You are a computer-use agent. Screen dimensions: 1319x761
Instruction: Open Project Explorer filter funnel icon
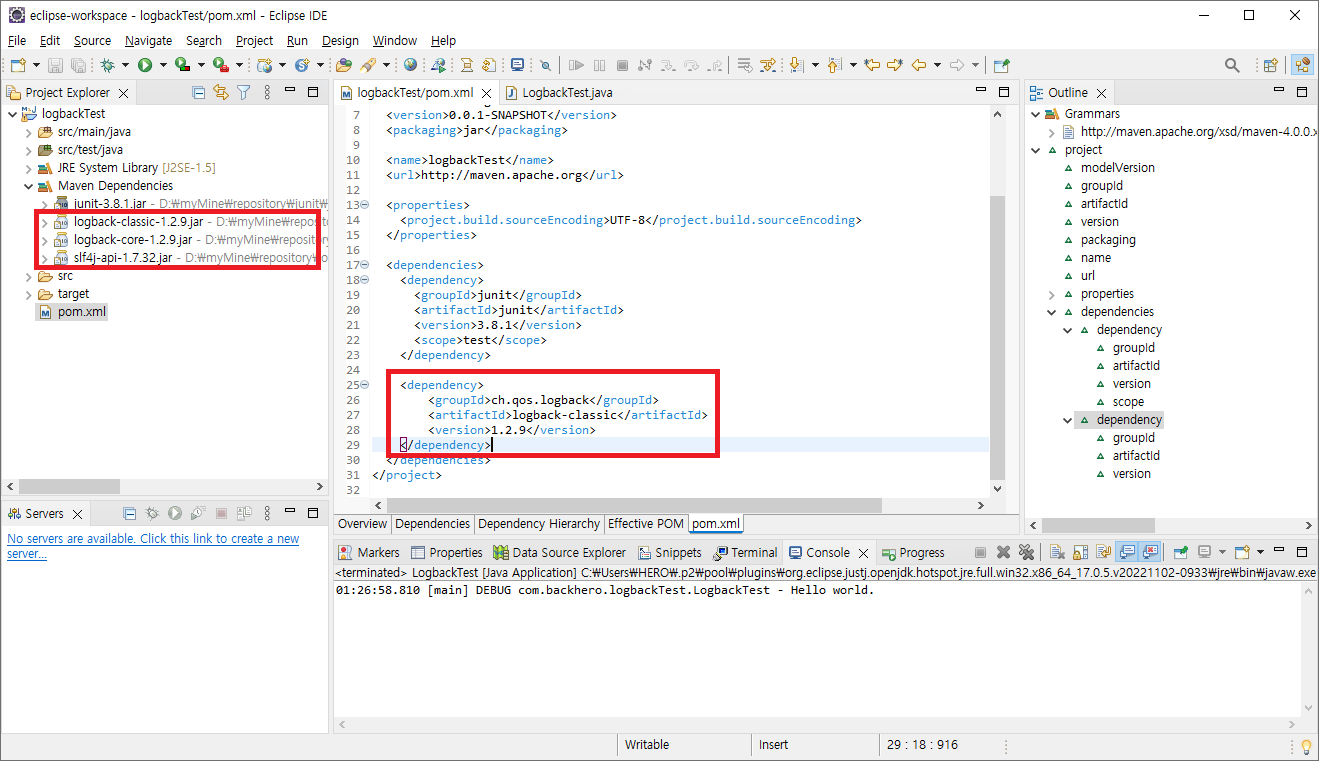click(243, 92)
